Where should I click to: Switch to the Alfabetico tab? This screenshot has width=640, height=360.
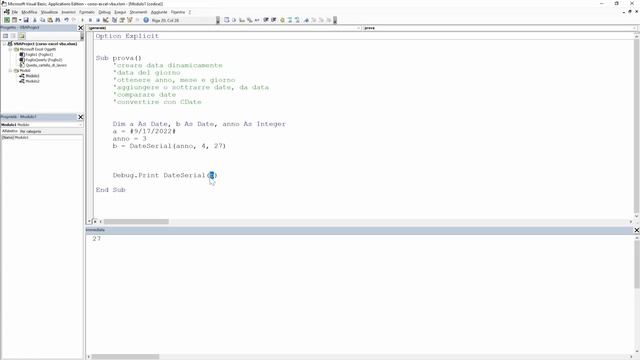10,131
